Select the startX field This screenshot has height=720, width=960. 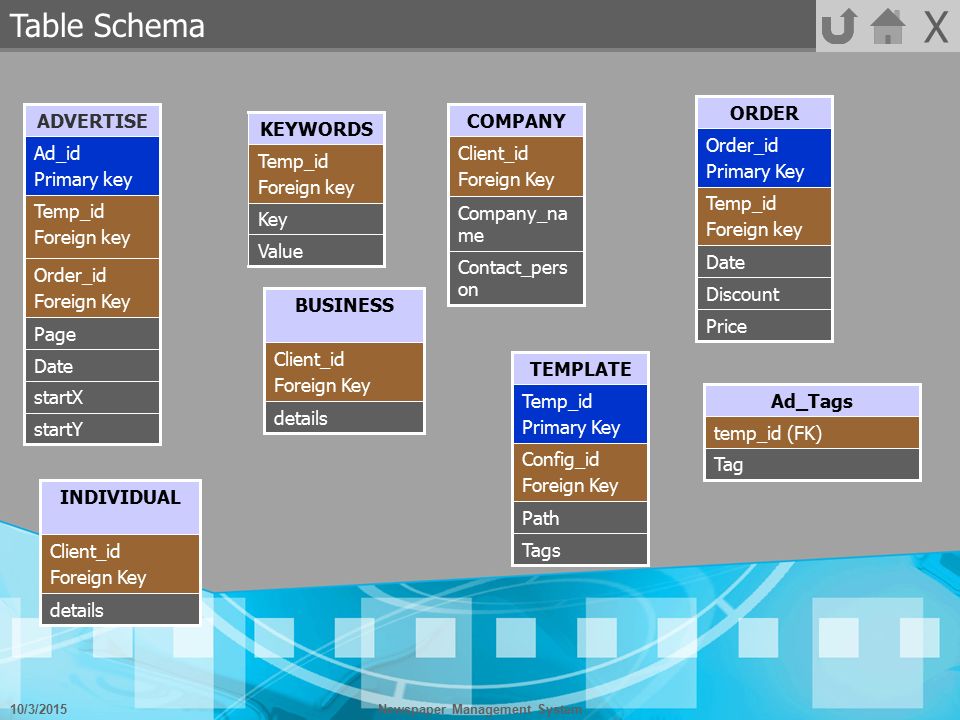92,397
